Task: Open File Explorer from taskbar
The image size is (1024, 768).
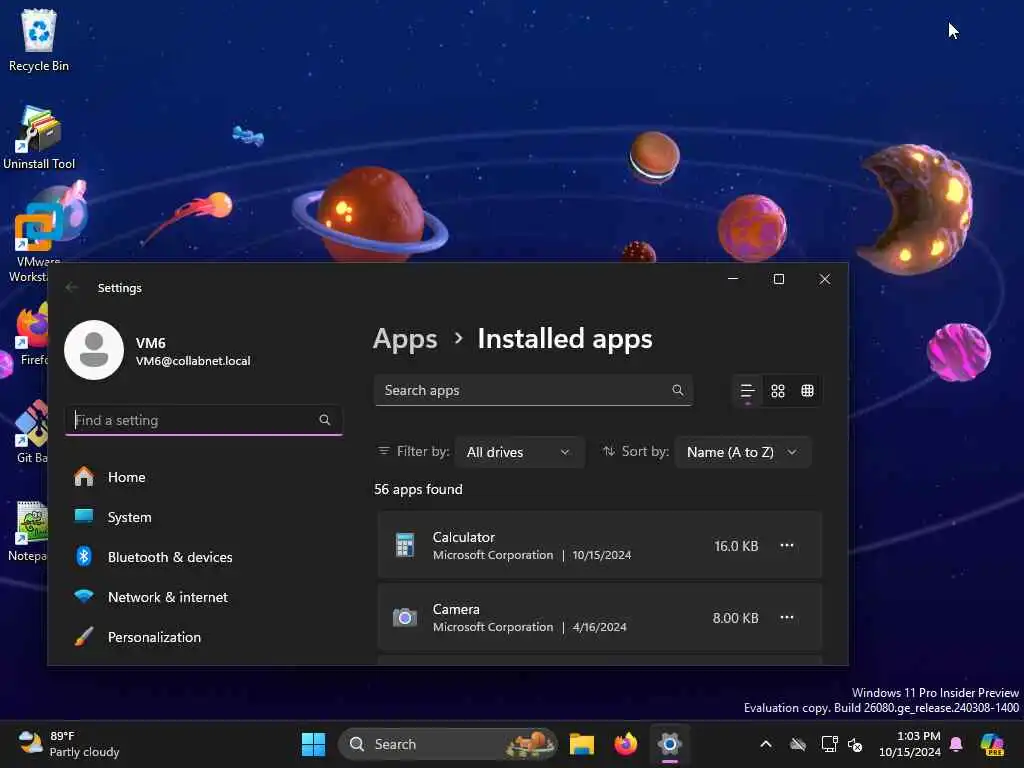Action: tap(581, 744)
